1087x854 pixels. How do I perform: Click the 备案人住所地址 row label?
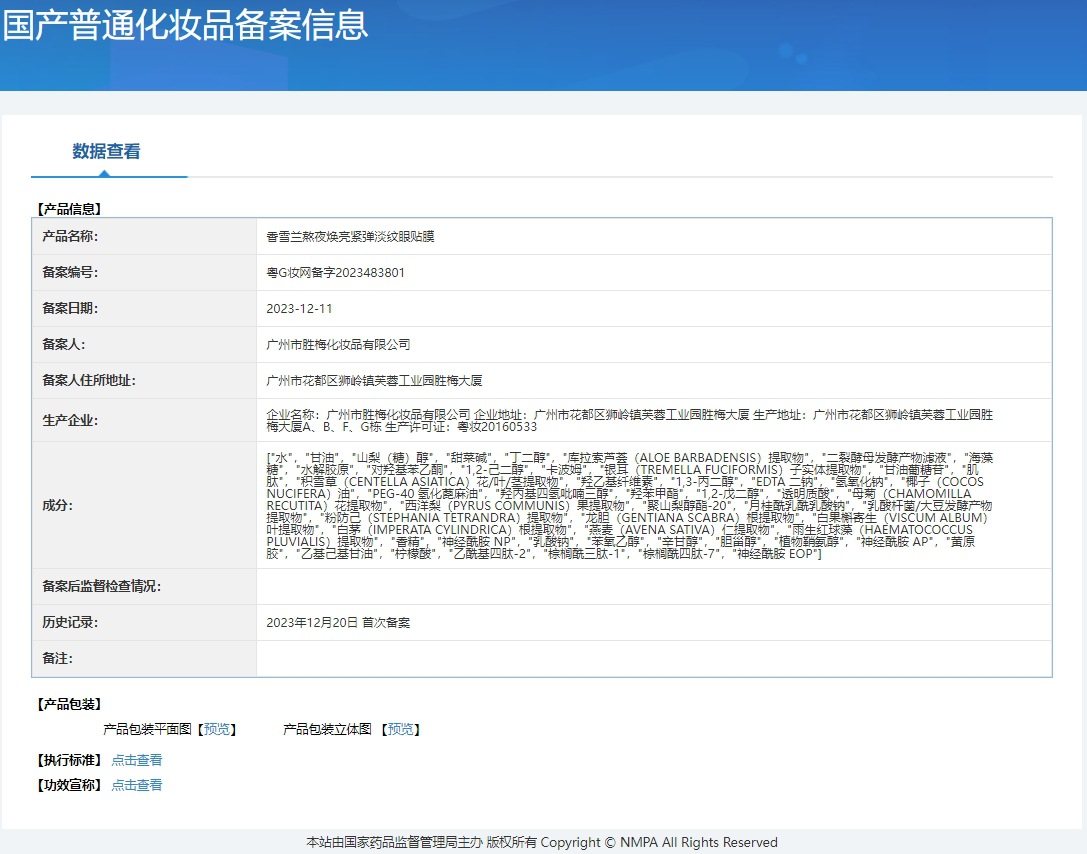pos(89,381)
